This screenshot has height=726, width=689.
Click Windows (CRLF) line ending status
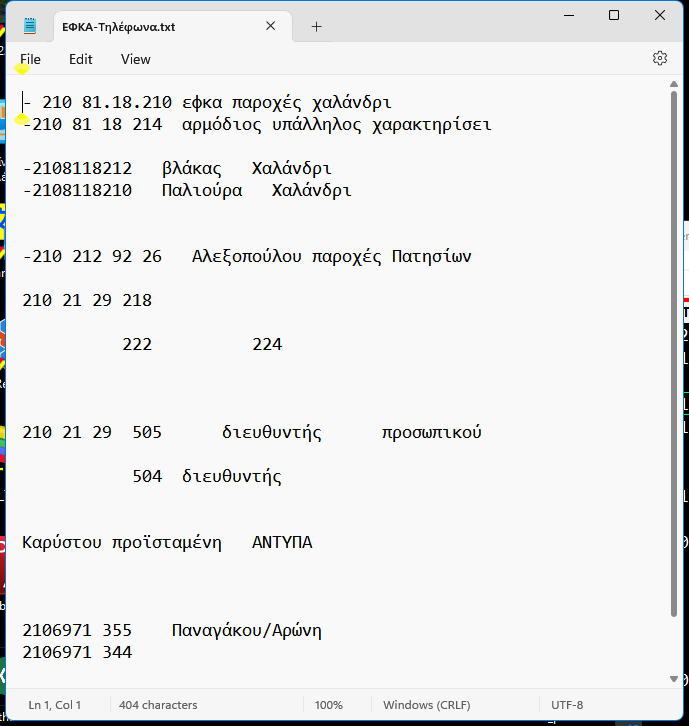tap(426, 705)
